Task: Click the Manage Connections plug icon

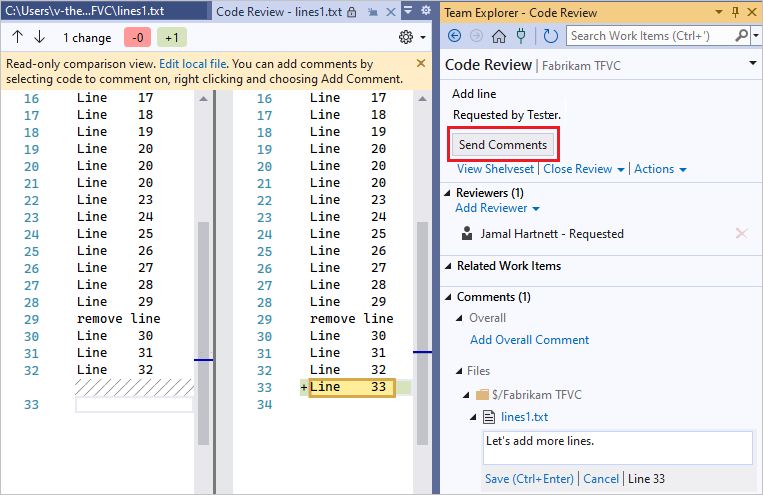Action: click(x=521, y=36)
